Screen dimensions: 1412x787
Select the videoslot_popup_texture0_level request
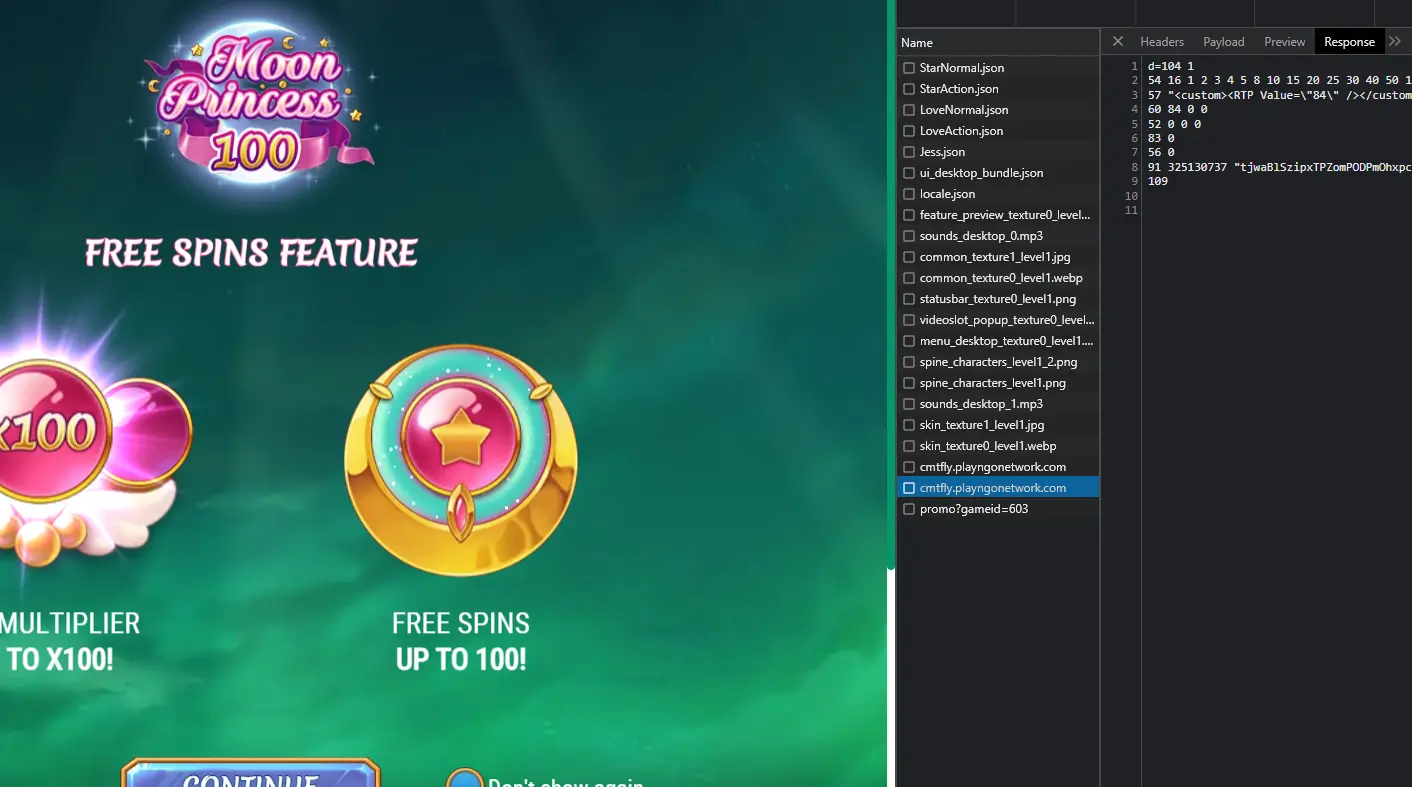[998, 320]
